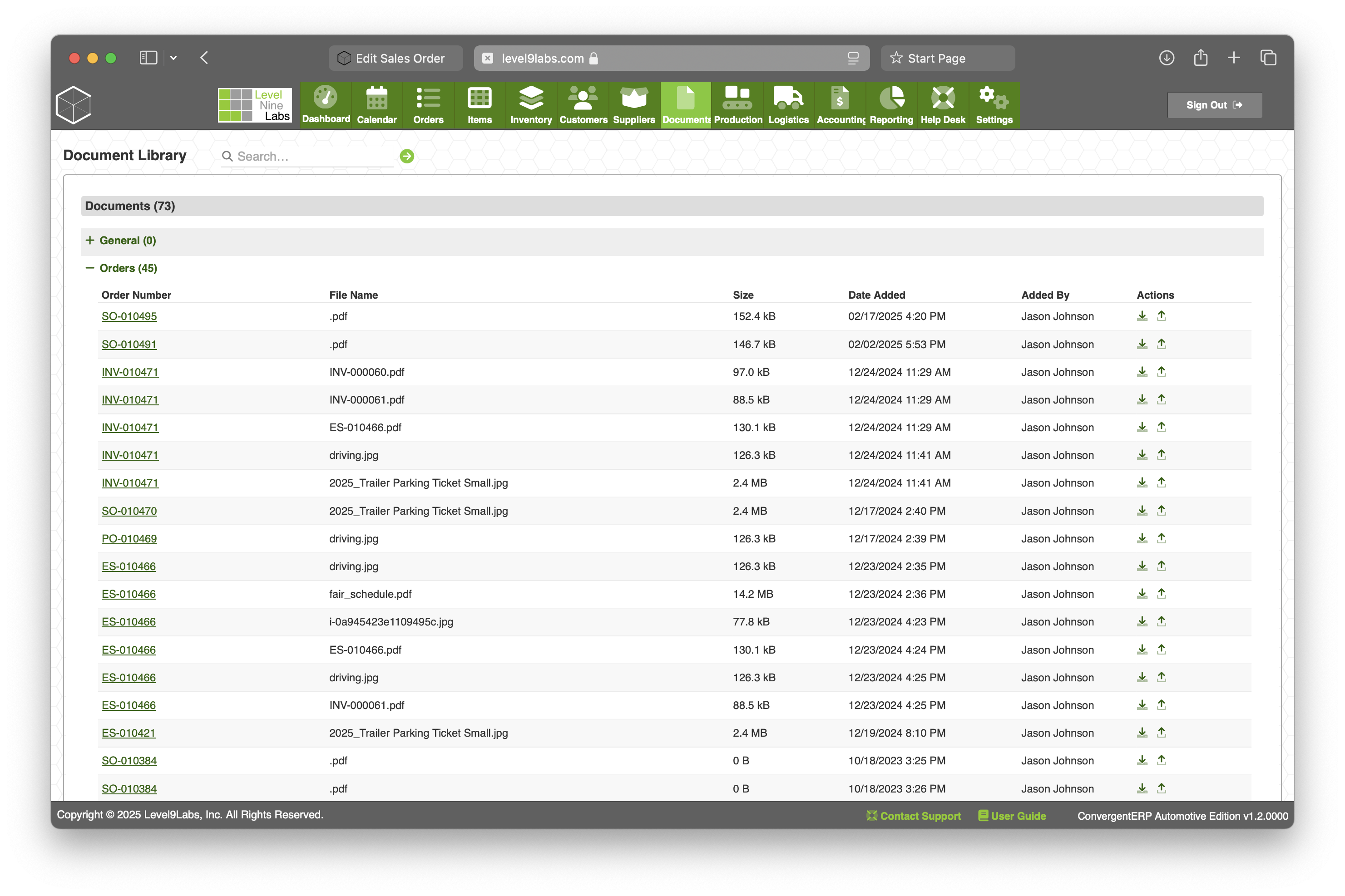Open order link SO-010491
Screen dimensions: 1345x896
point(129,345)
